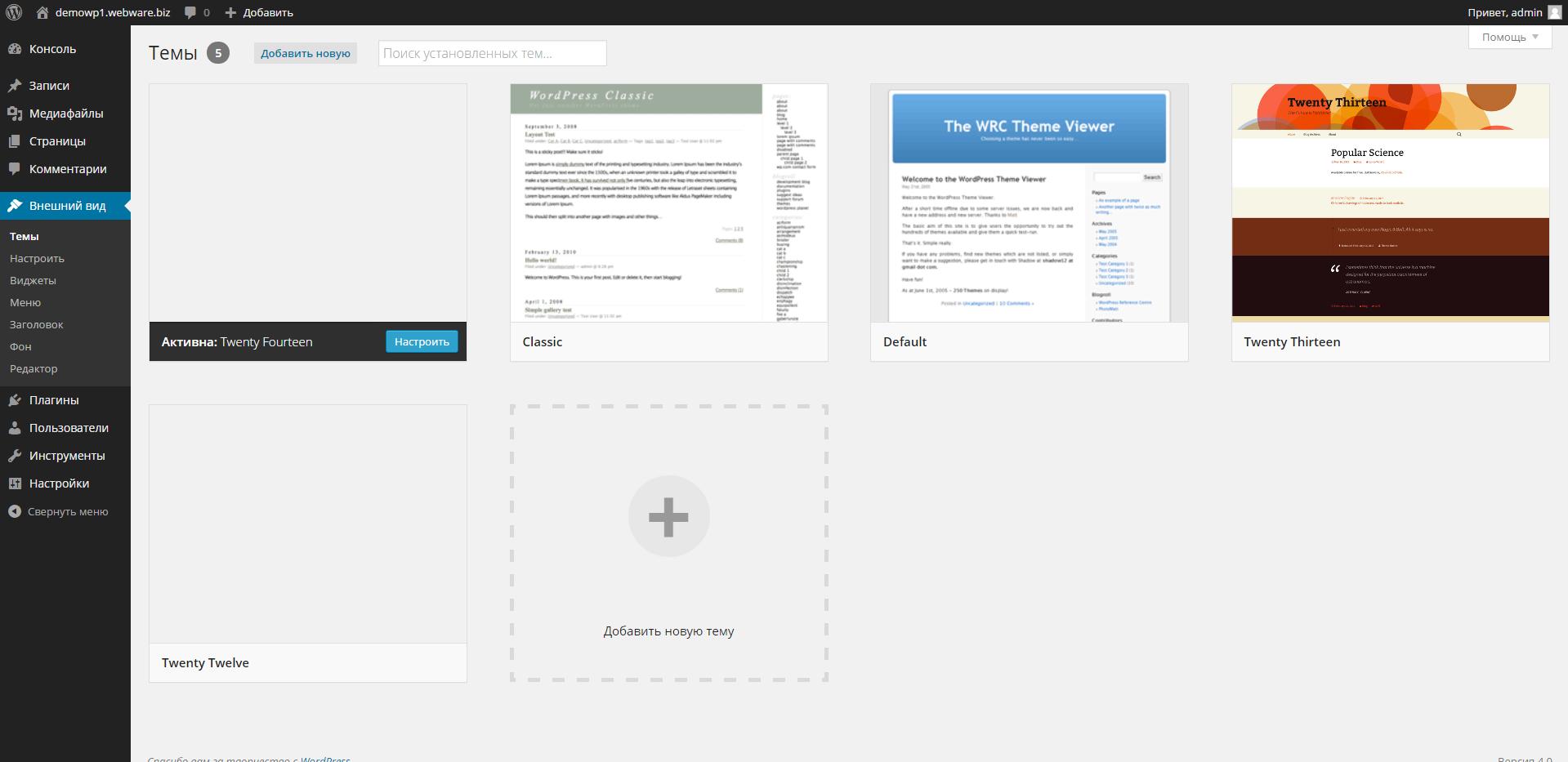
Task: Click the Twenty Thirteen theme name
Action: tap(1292, 341)
